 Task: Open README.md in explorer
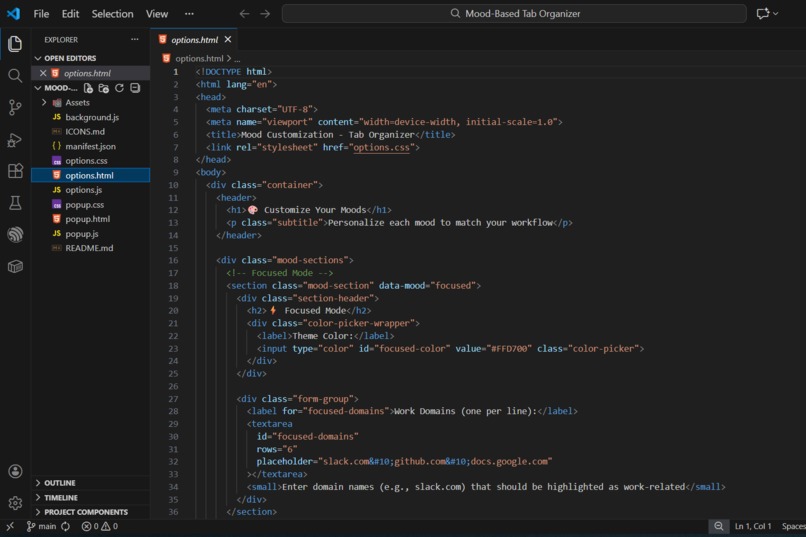point(89,248)
